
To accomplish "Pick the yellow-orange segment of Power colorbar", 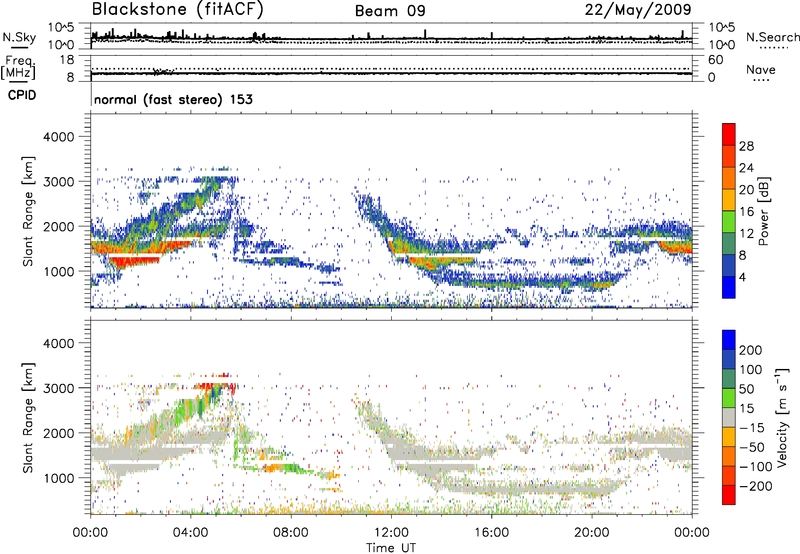I will click(x=729, y=199).
